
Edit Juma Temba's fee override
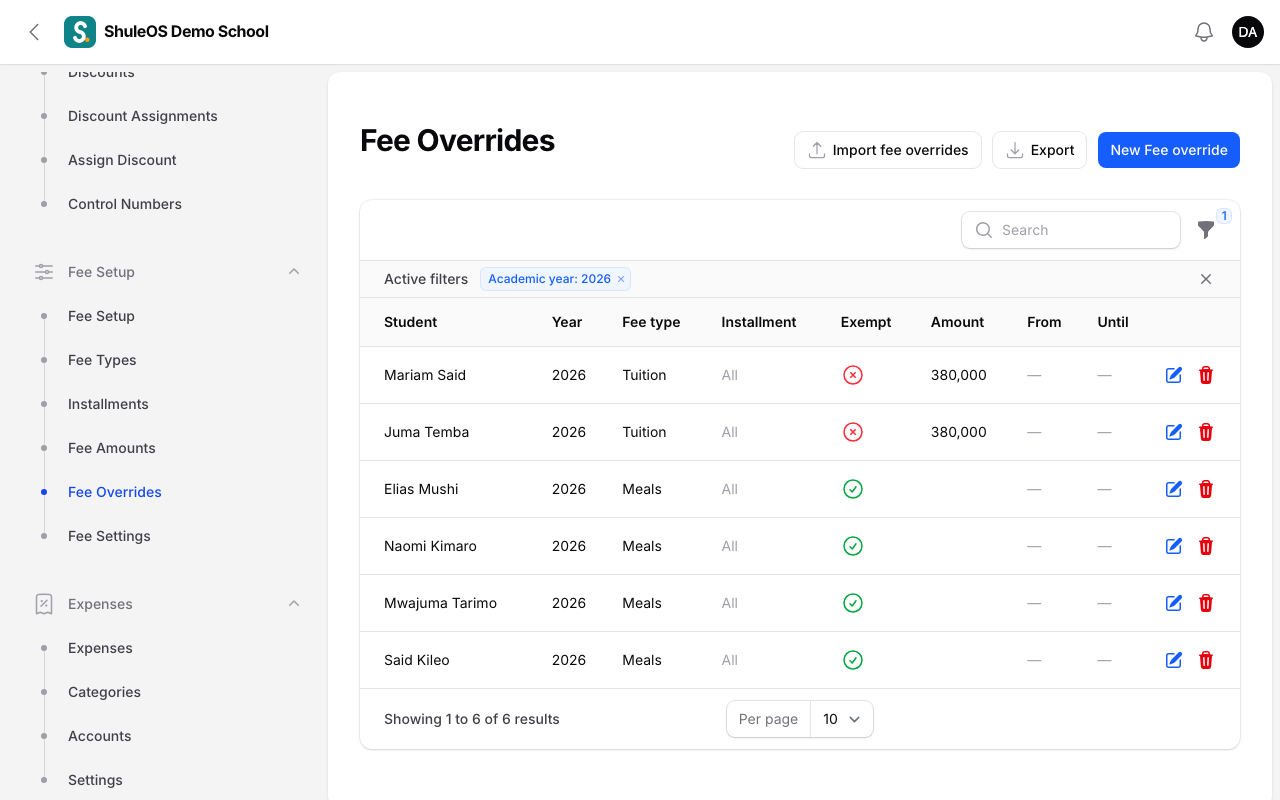[1174, 432]
